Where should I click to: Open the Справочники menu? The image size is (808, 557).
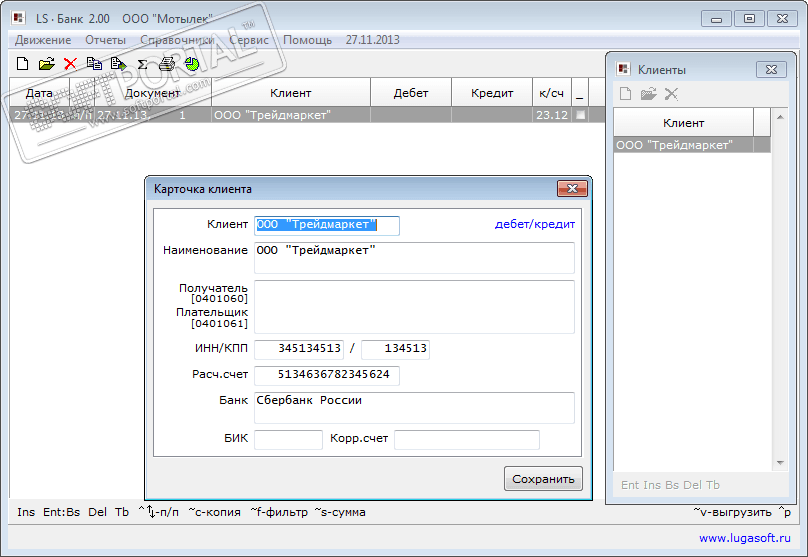177,40
